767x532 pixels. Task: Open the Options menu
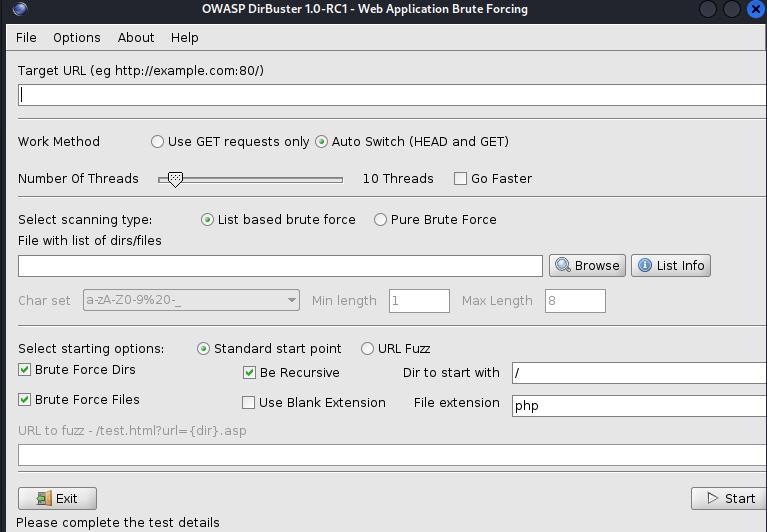(x=77, y=38)
